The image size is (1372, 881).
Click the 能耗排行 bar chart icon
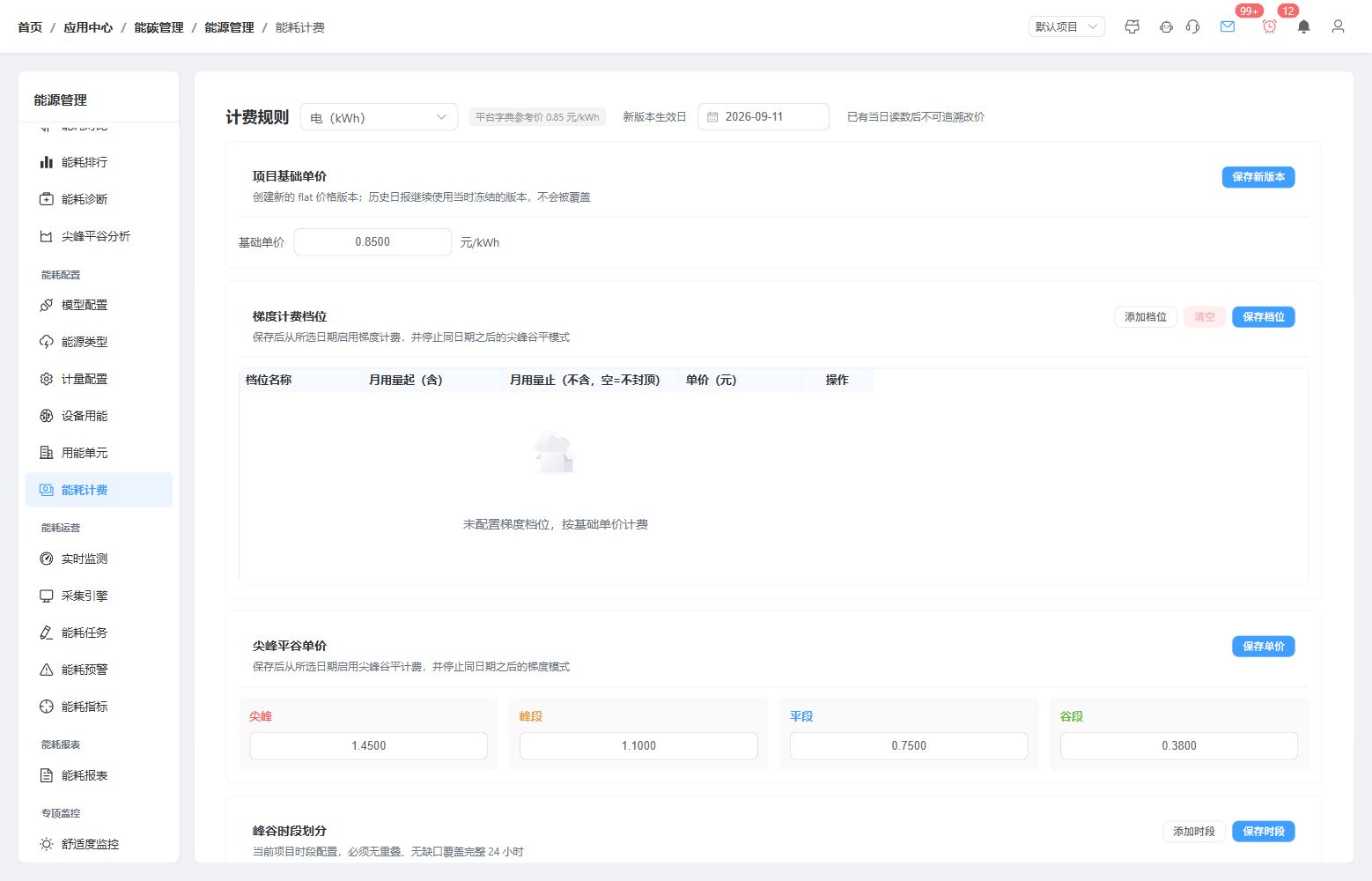pos(47,162)
